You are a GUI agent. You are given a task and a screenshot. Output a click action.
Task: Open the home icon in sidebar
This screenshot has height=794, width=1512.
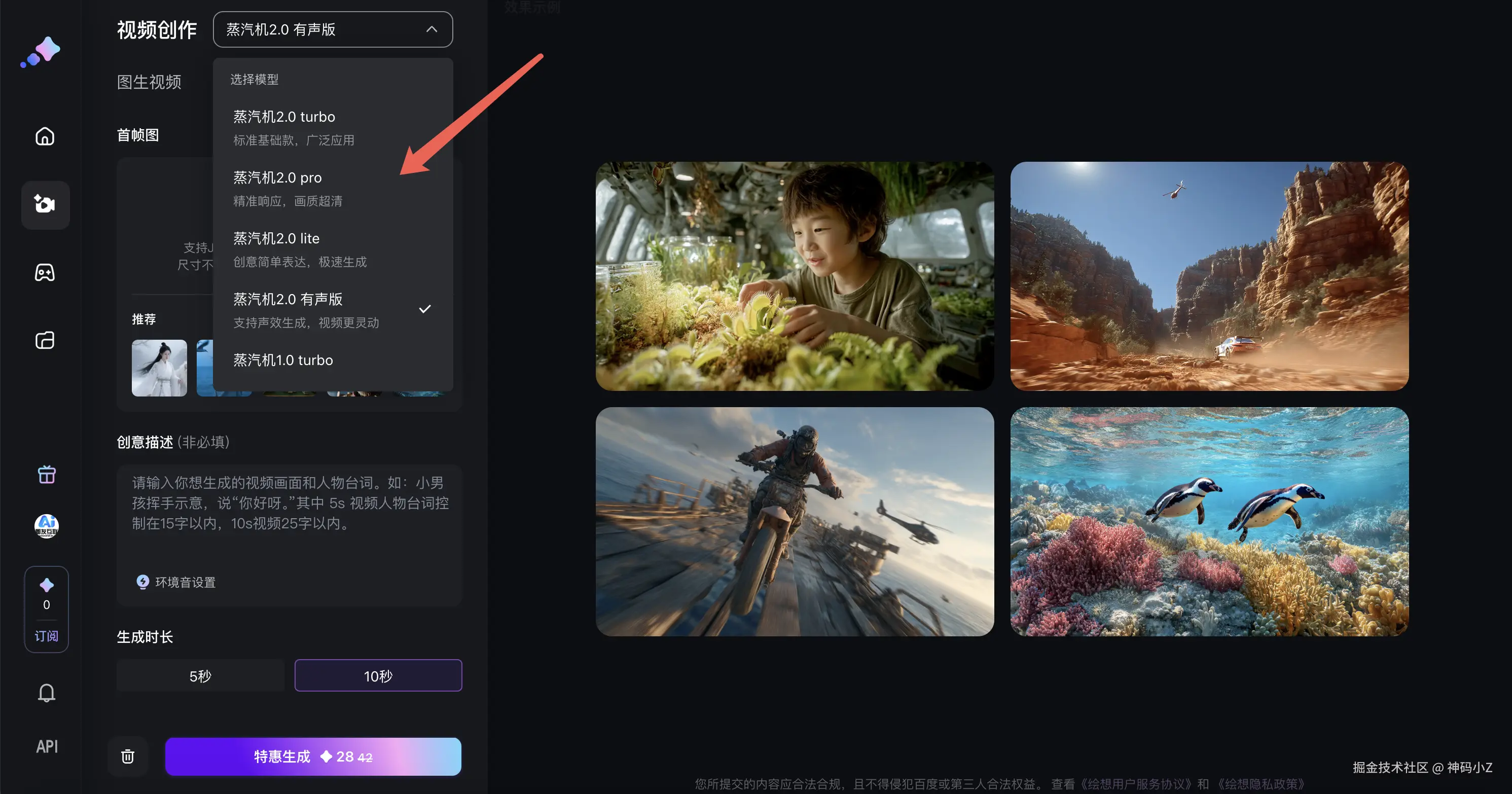tap(45, 136)
